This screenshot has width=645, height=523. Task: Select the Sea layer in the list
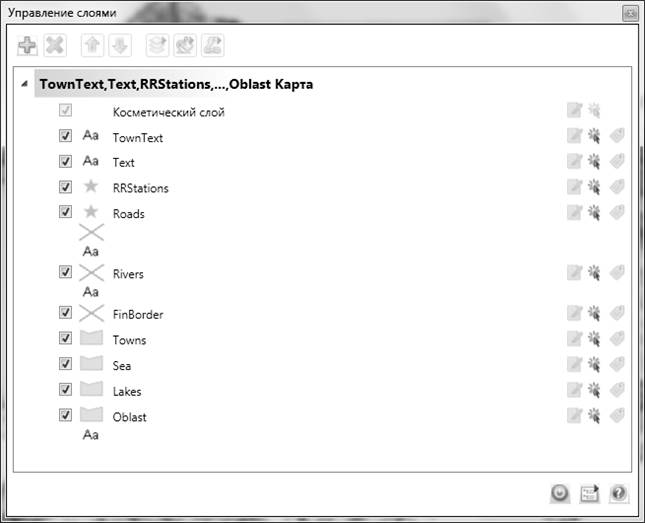click(x=122, y=366)
